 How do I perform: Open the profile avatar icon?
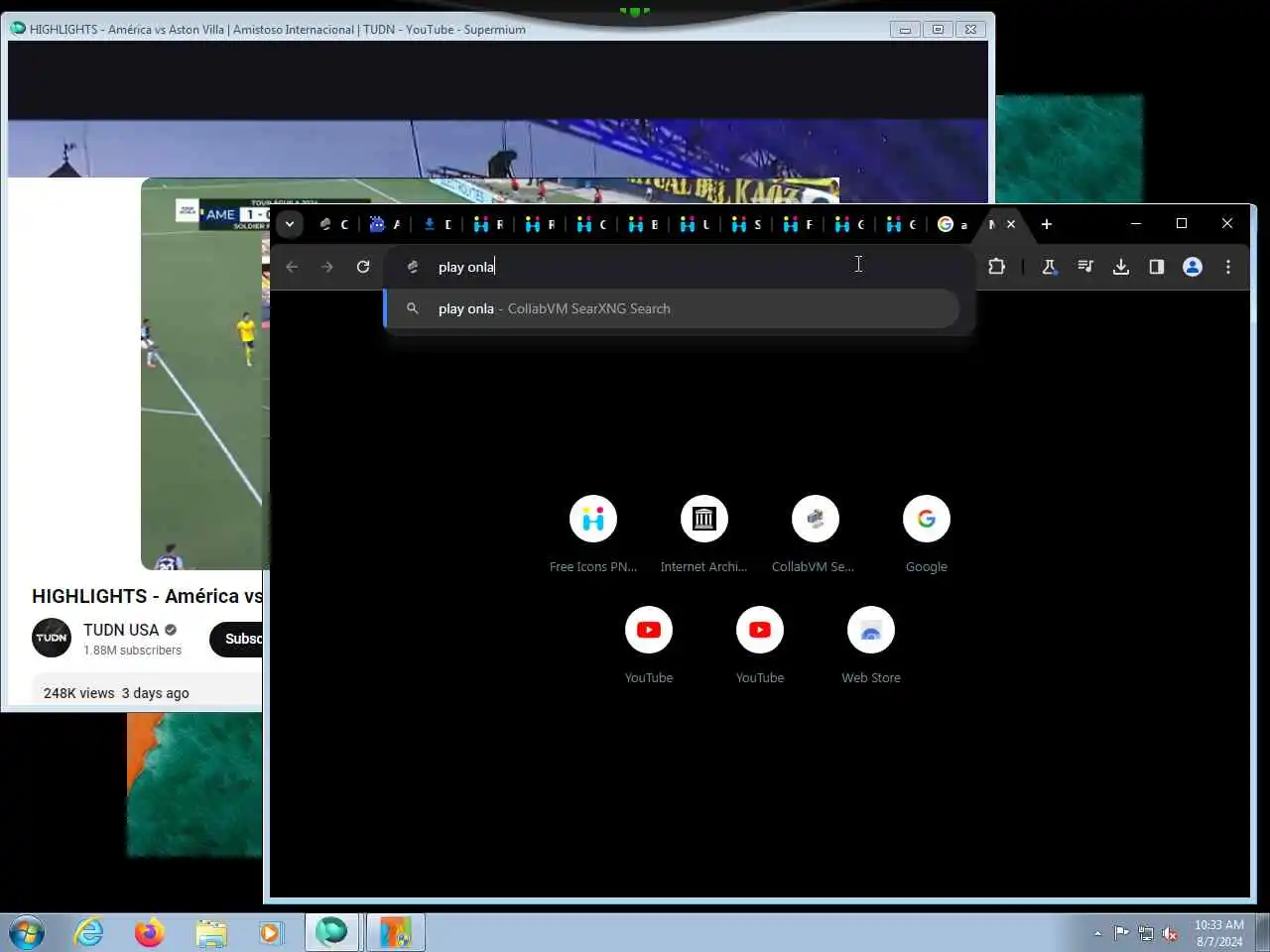pyautogui.click(x=1193, y=267)
